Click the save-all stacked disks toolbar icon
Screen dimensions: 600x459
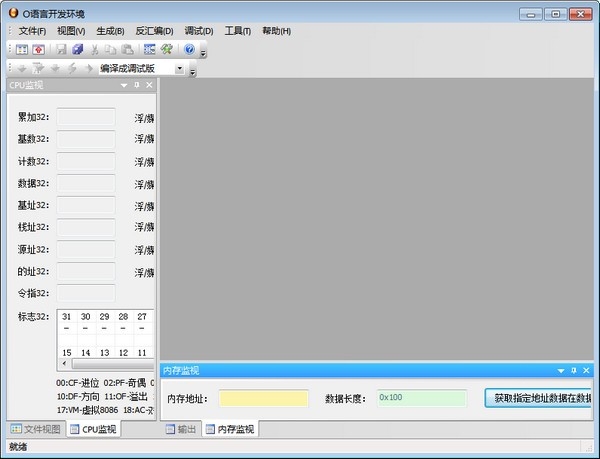[x=78, y=49]
